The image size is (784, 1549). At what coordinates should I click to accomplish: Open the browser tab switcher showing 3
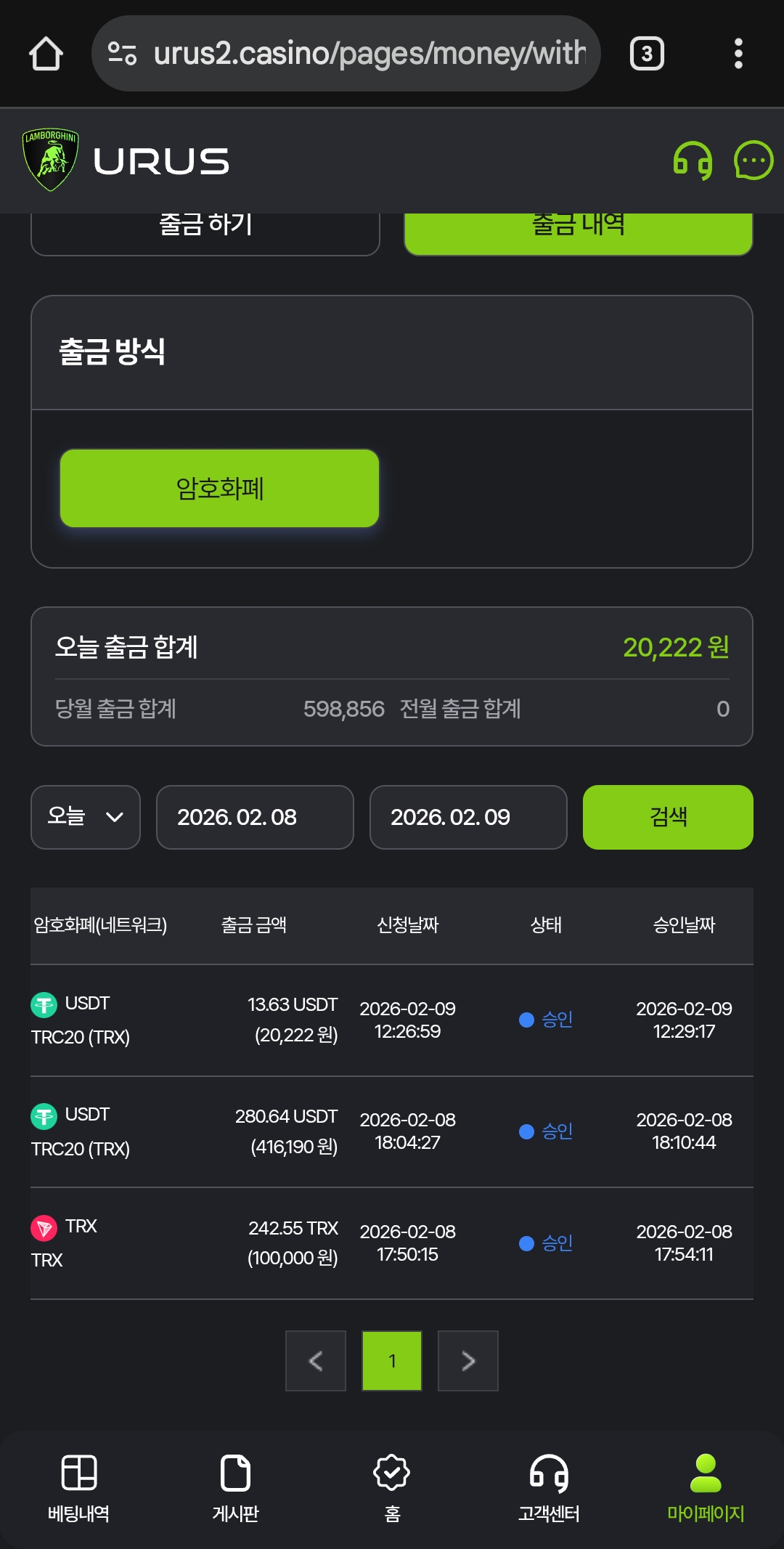[x=647, y=54]
